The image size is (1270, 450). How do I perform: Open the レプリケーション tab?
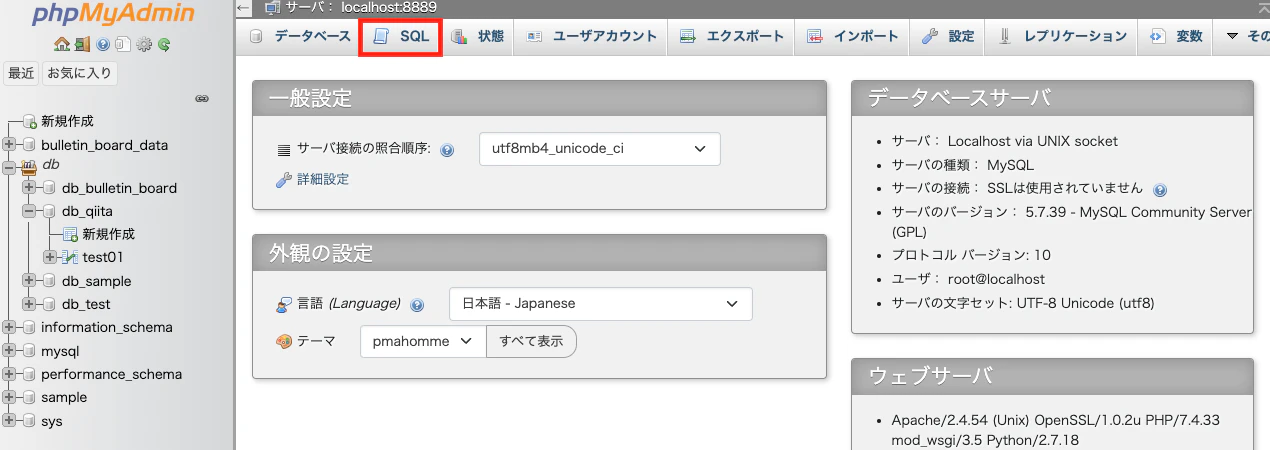point(1062,36)
